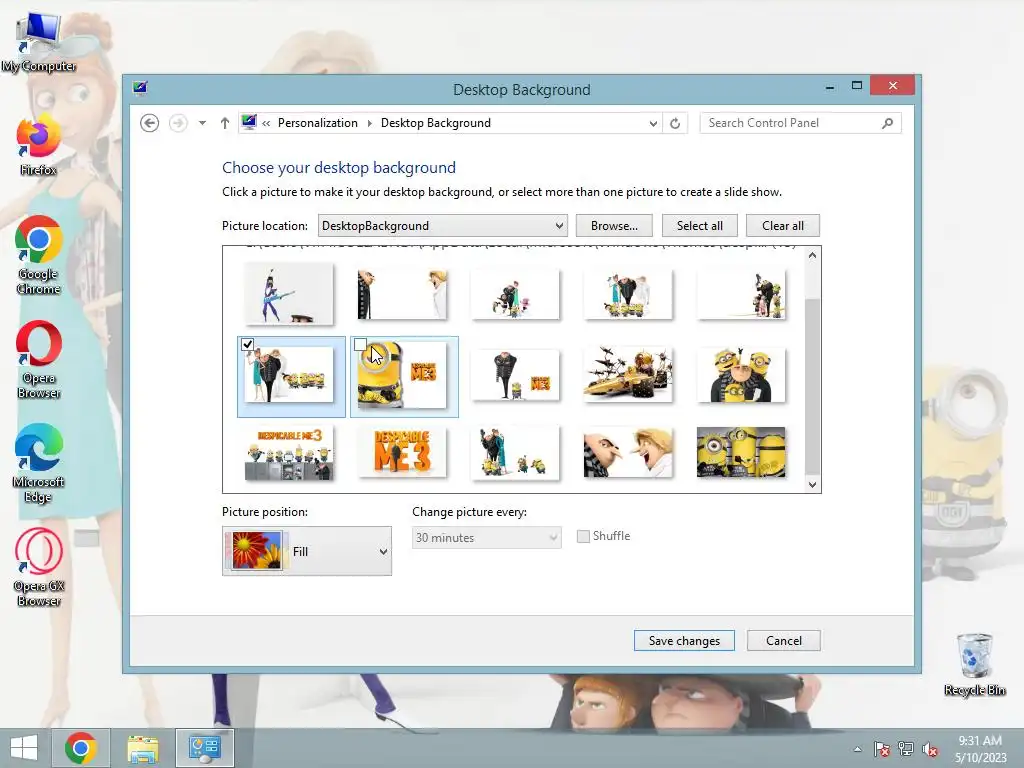Show hidden tray icons arrow
The width and height of the screenshot is (1024, 768).
tap(857, 749)
